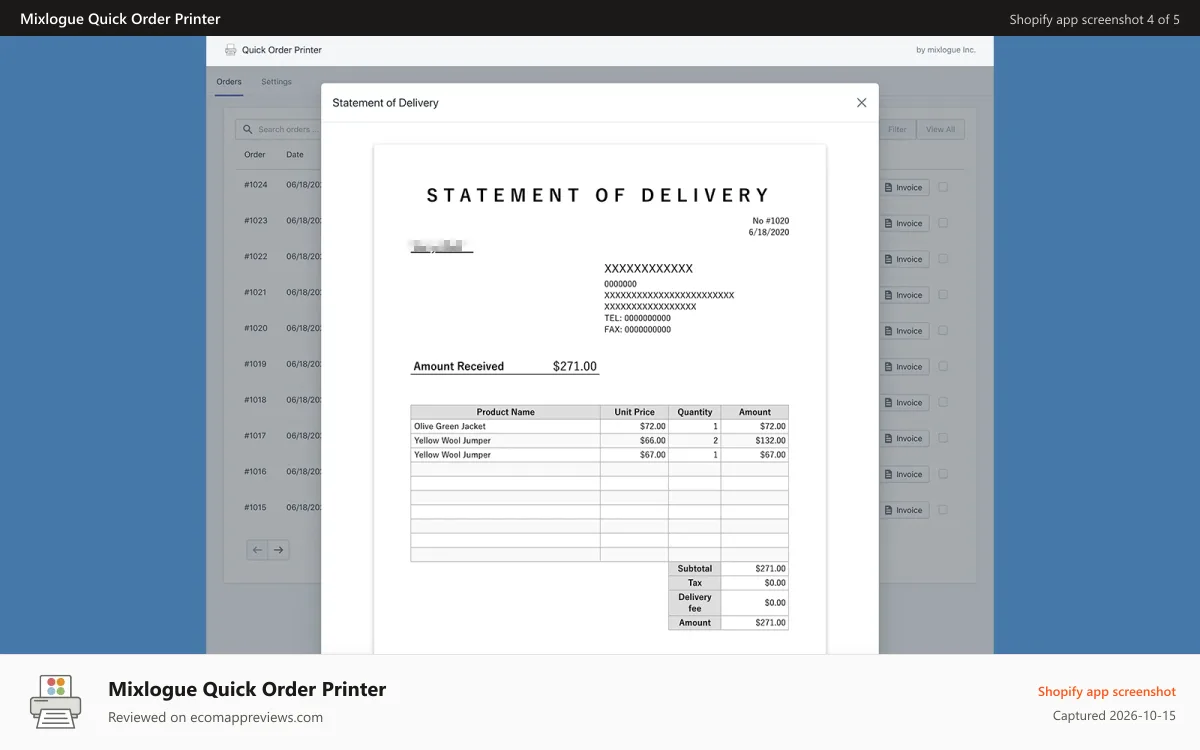This screenshot has height=750, width=1200.
Task: Switch to the Orders tab
Action: tap(229, 82)
